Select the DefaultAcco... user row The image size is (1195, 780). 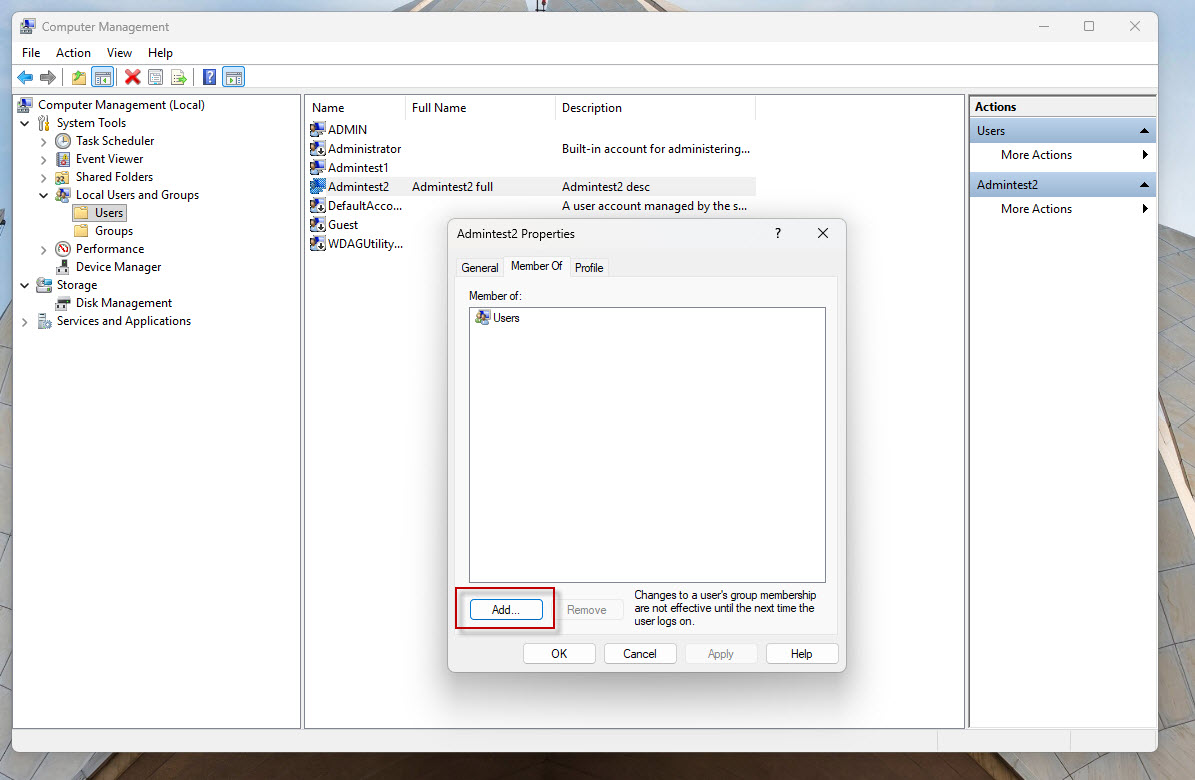[x=532, y=206]
